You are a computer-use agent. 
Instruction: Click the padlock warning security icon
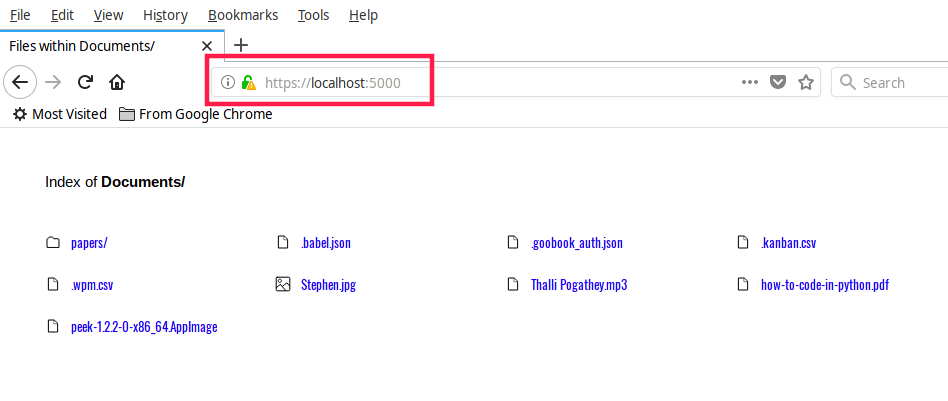point(248,83)
